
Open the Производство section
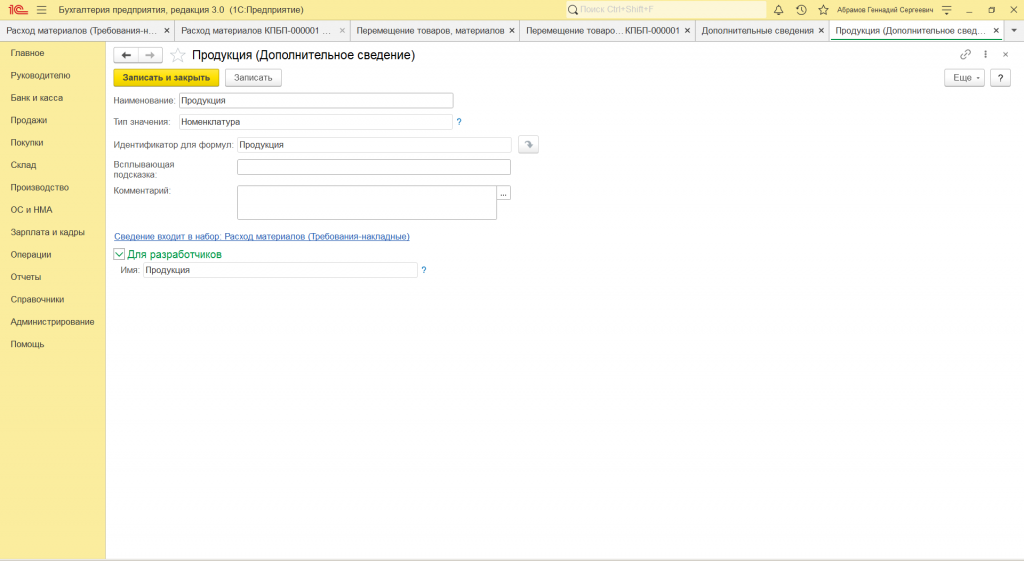[x=40, y=187]
